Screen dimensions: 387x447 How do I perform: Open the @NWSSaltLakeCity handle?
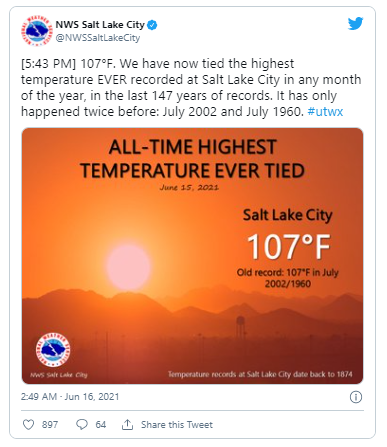[x=98, y=38]
